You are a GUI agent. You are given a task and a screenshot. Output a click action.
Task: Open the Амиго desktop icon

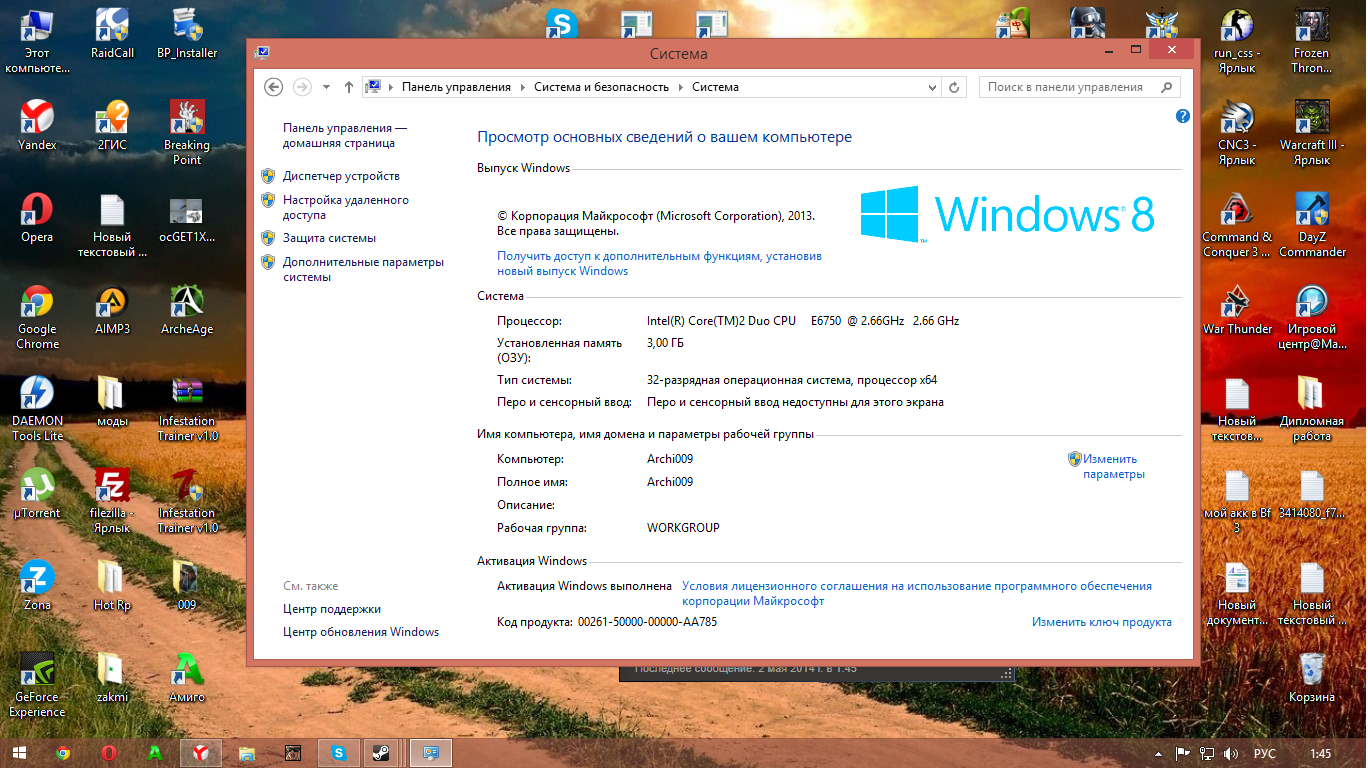click(187, 677)
